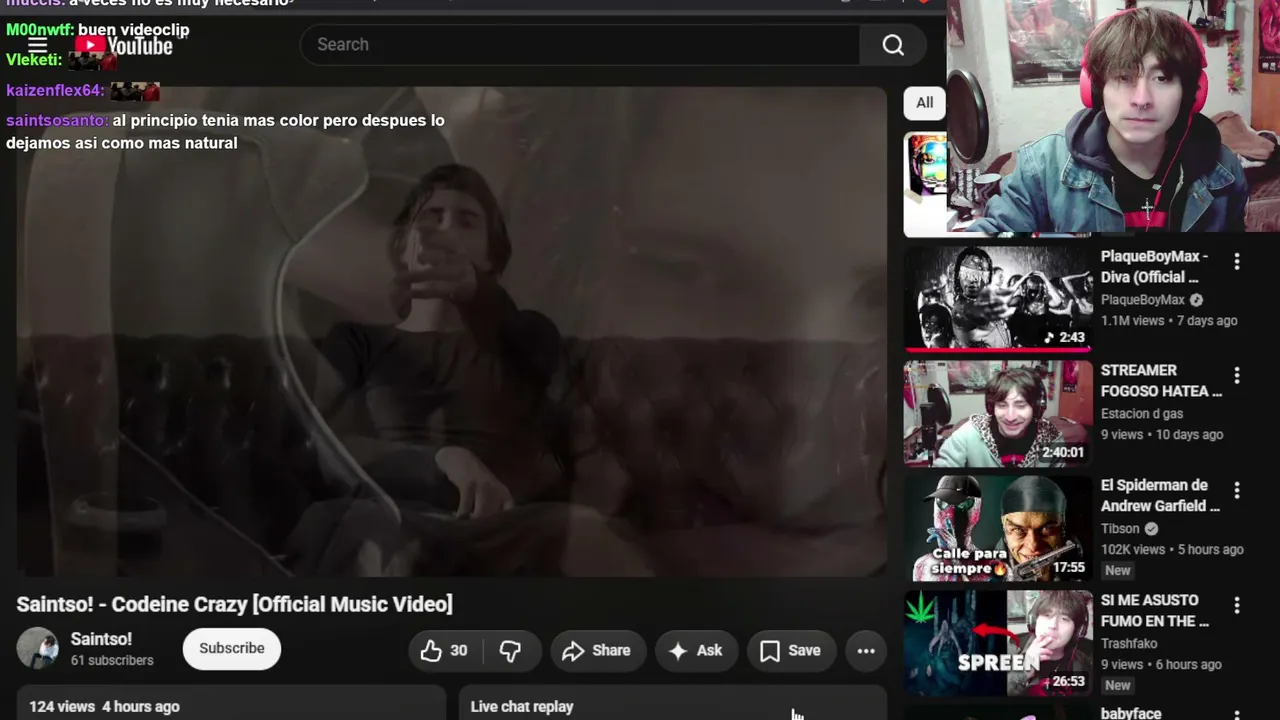Viewport: 1280px width, 720px height.
Task: Click the video title Saintso! - Codeine Crazy
Action: click(234, 604)
